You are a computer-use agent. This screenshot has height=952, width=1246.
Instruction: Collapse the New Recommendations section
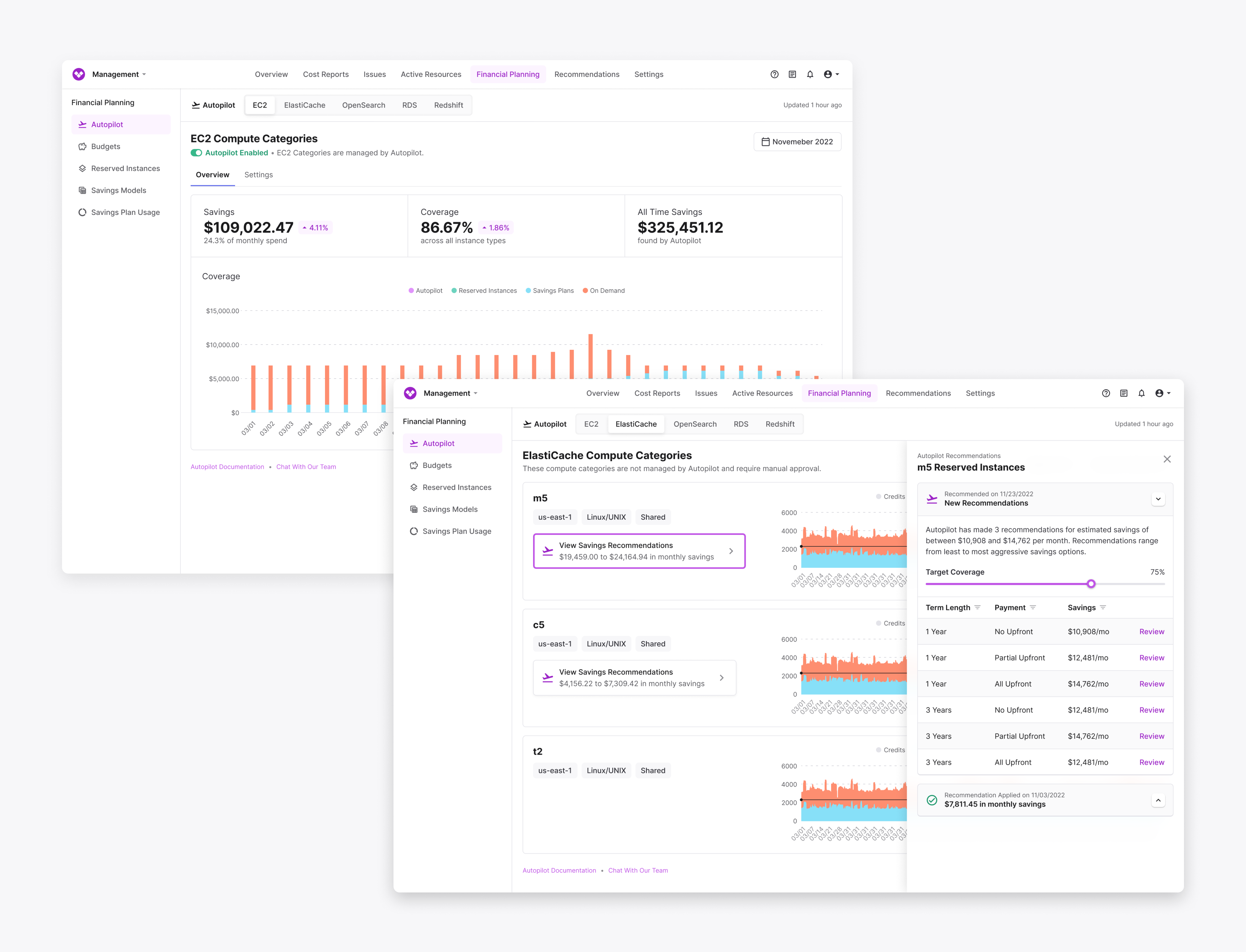coord(1158,499)
